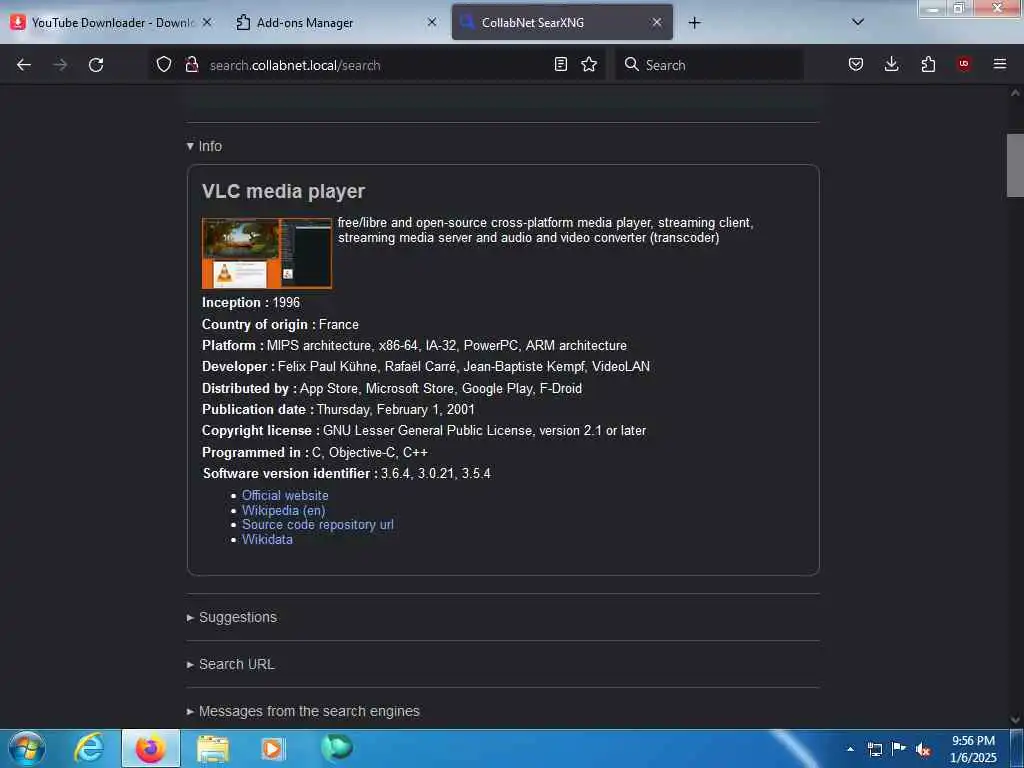Open the Official website link
The width and height of the screenshot is (1024, 768).
click(x=285, y=496)
